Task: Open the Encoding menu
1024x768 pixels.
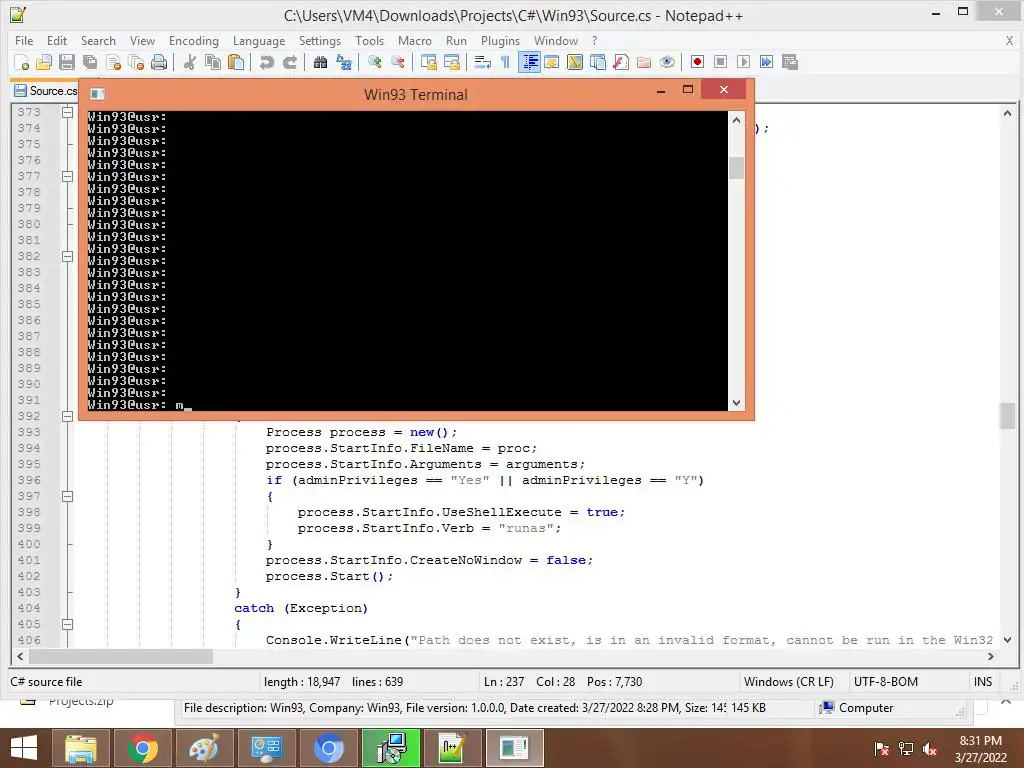Action: (194, 40)
